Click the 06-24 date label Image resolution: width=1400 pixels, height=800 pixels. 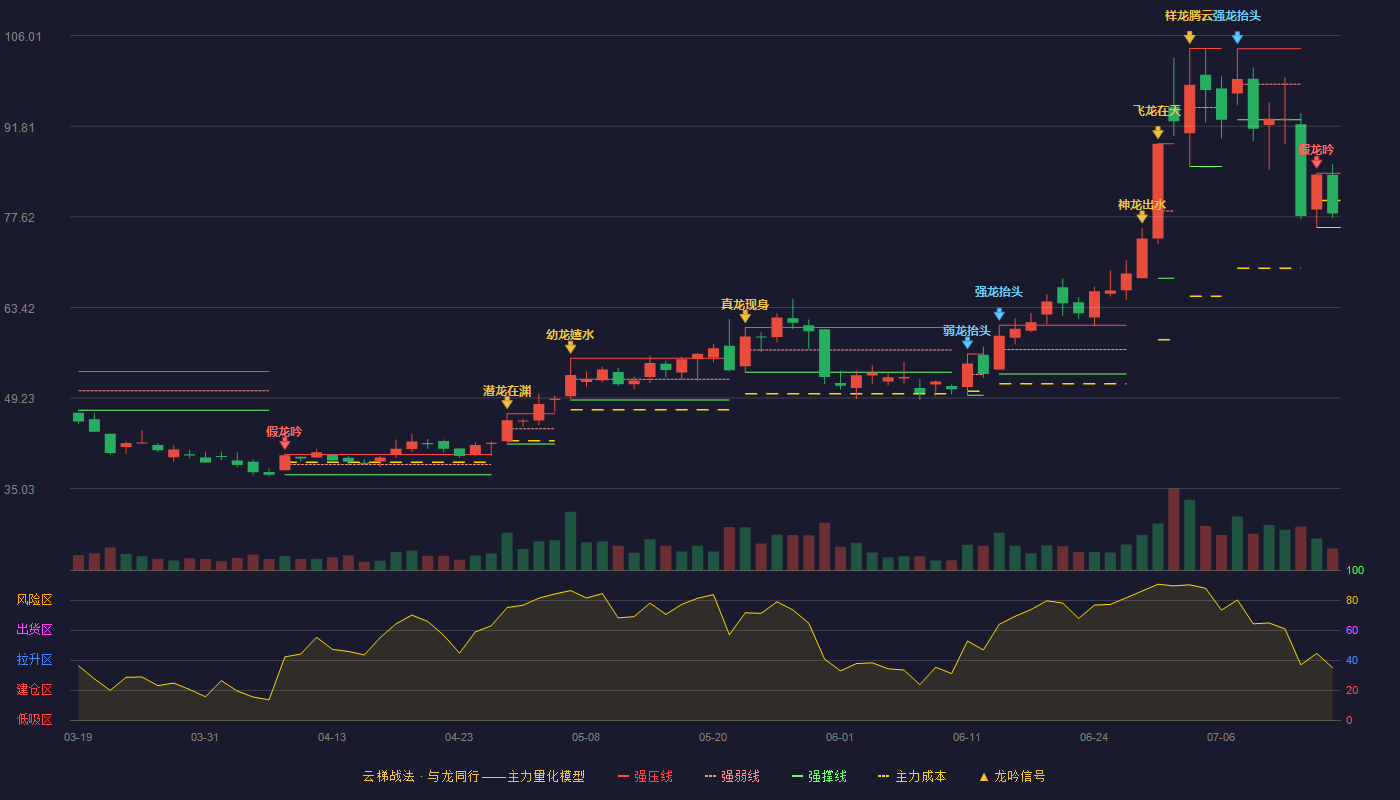click(1094, 737)
